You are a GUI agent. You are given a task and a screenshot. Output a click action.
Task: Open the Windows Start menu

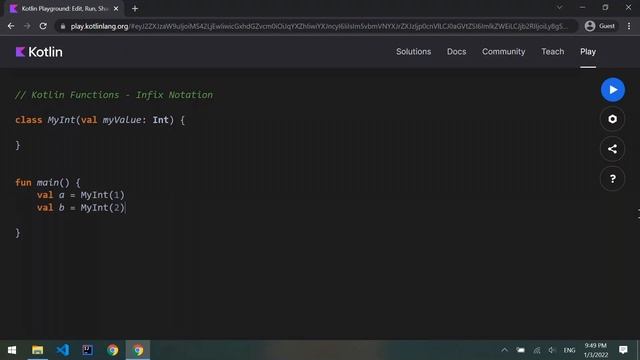tap(12, 350)
